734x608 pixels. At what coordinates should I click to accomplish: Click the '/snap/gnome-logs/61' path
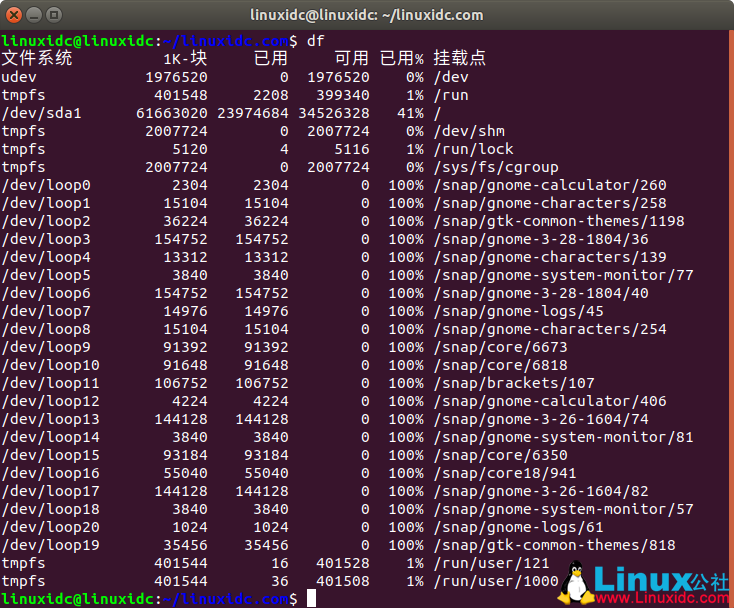(519, 527)
